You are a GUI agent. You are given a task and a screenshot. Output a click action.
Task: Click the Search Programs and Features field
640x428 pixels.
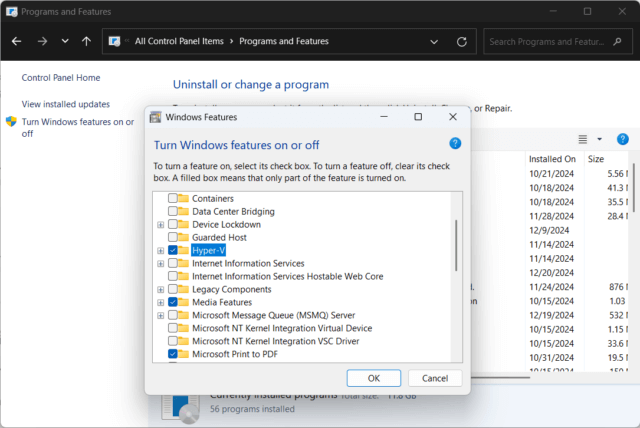[557, 41]
